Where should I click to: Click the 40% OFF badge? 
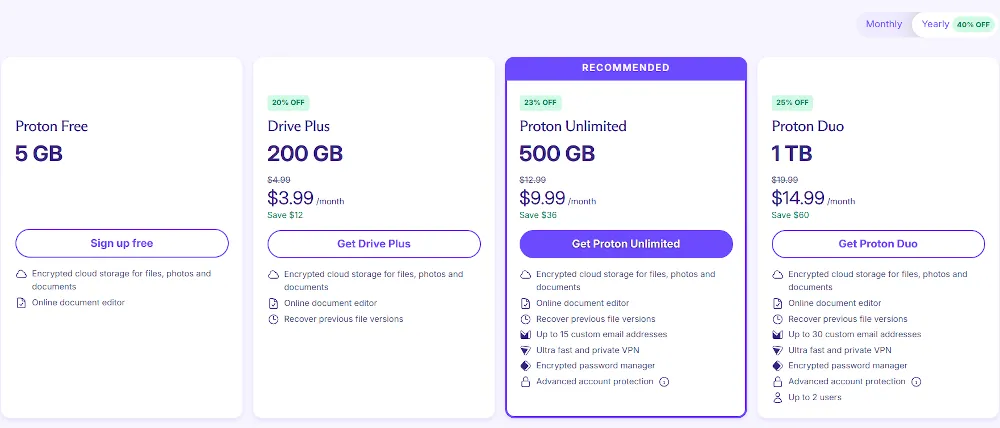pos(973,24)
